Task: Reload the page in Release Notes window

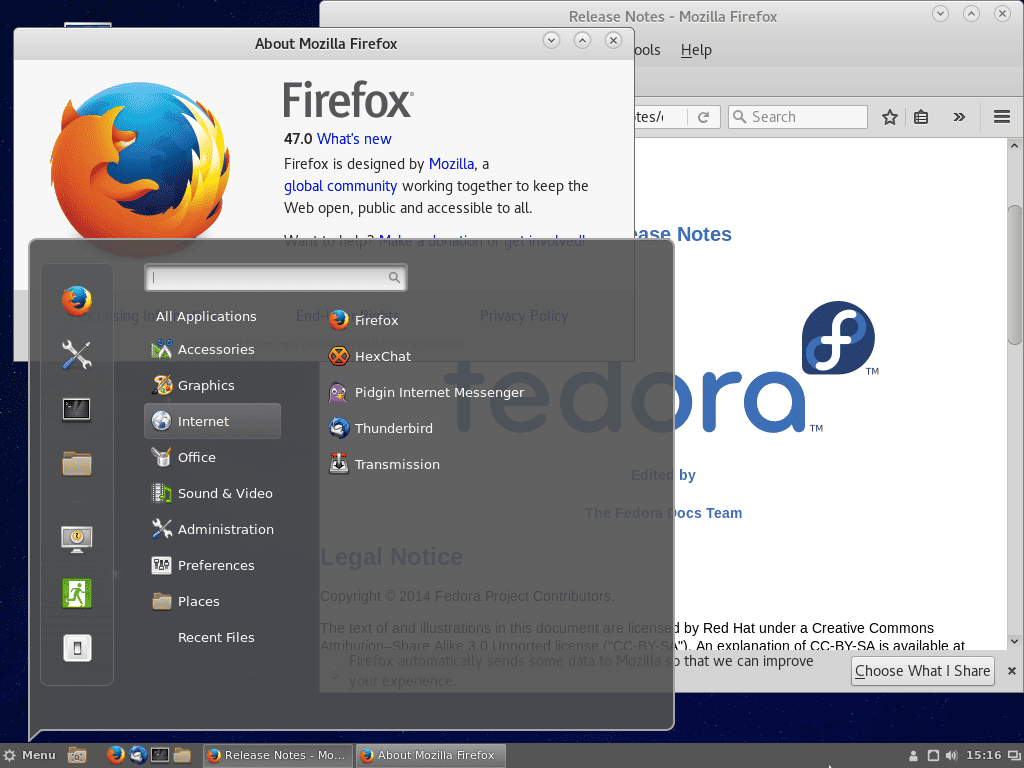Action: pos(703,117)
